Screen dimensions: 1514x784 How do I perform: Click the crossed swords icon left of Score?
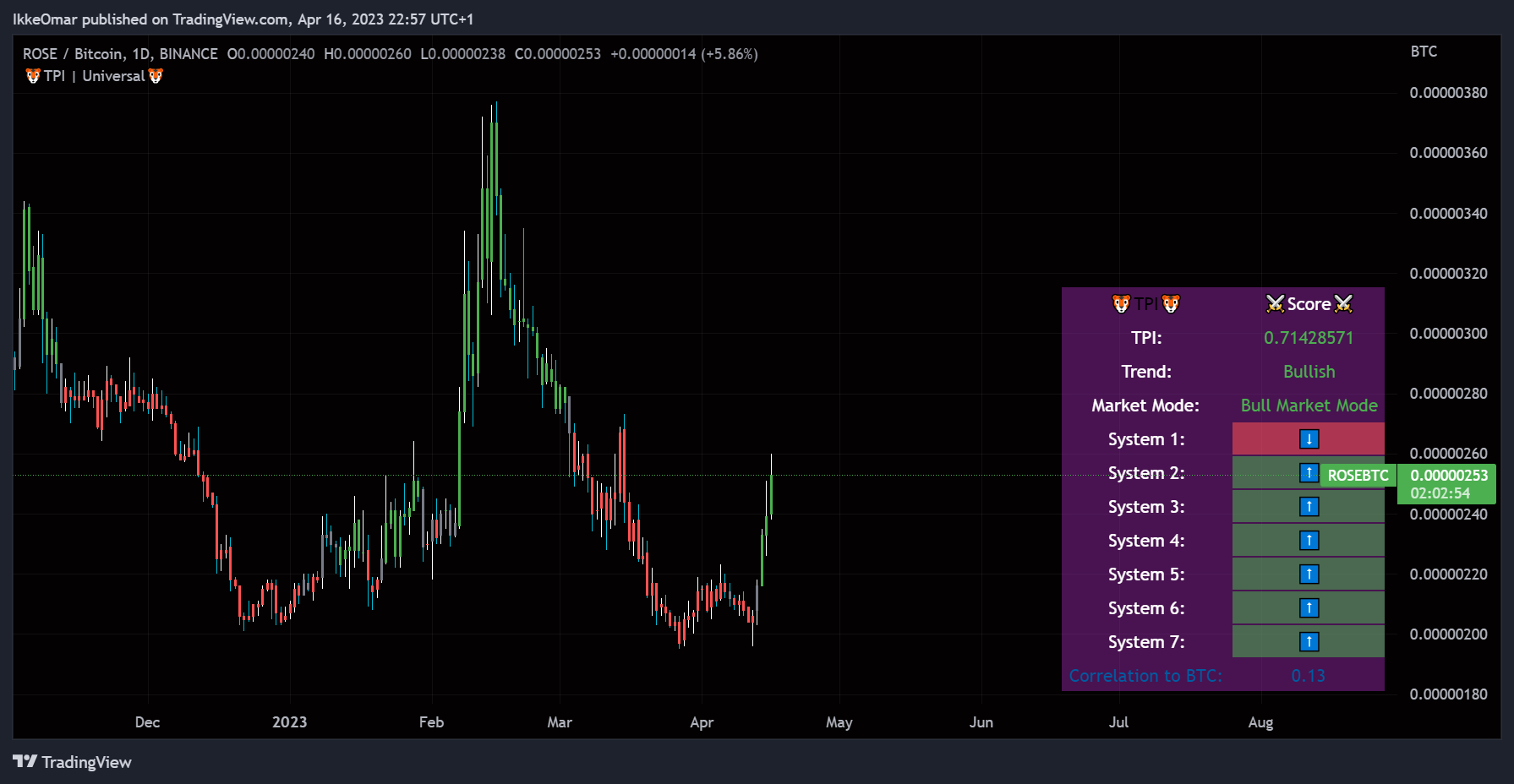tap(1275, 303)
